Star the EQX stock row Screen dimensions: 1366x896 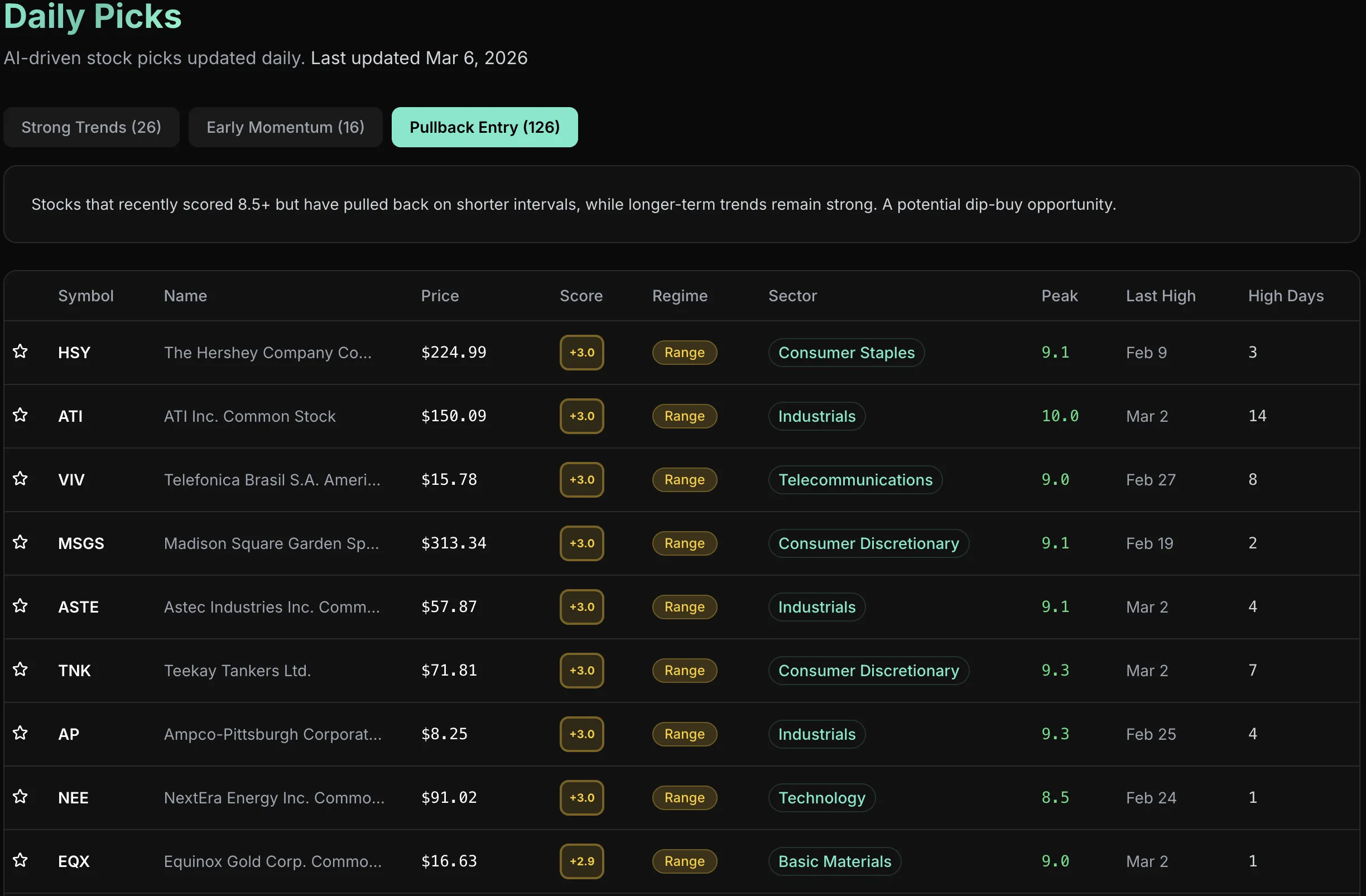20,861
